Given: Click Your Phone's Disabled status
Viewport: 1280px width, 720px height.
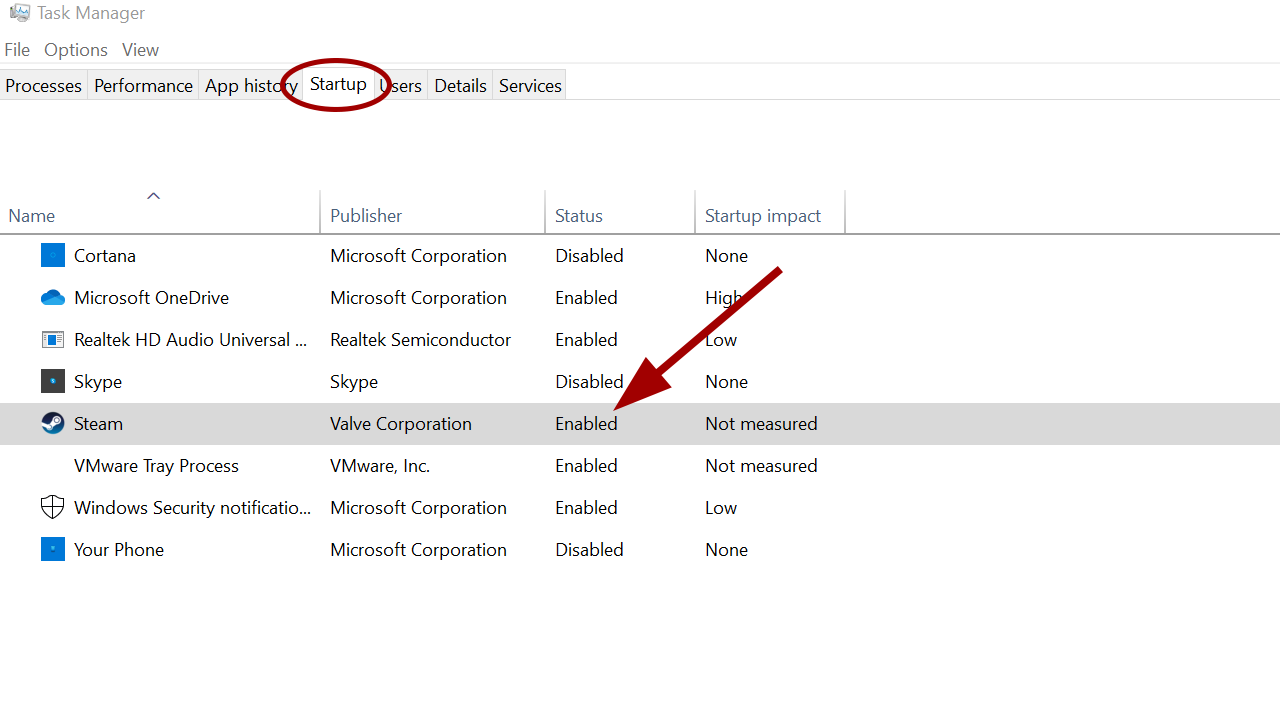Looking at the screenshot, I should (x=589, y=550).
